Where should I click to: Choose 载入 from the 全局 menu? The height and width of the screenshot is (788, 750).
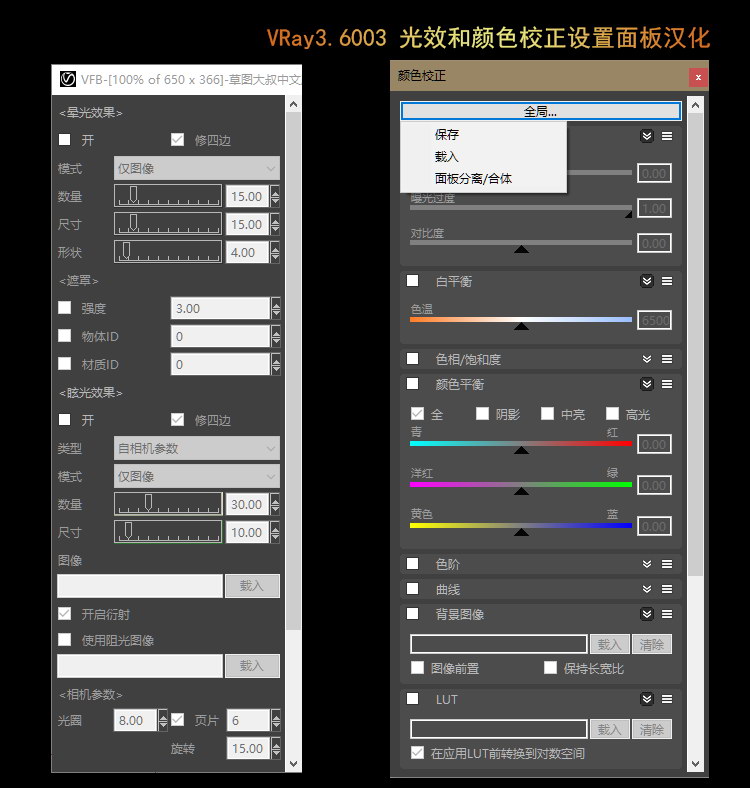tap(447, 157)
